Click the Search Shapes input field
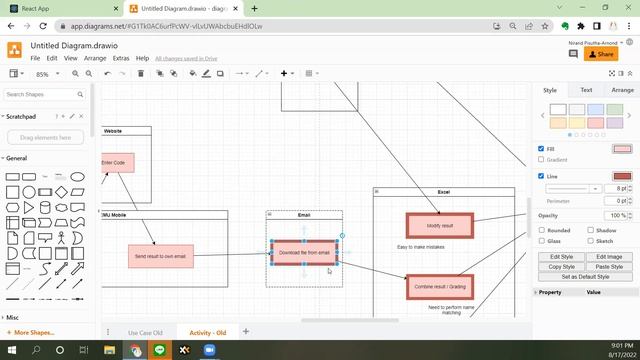Screen dimensions: 640x360 tap(44, 94)
